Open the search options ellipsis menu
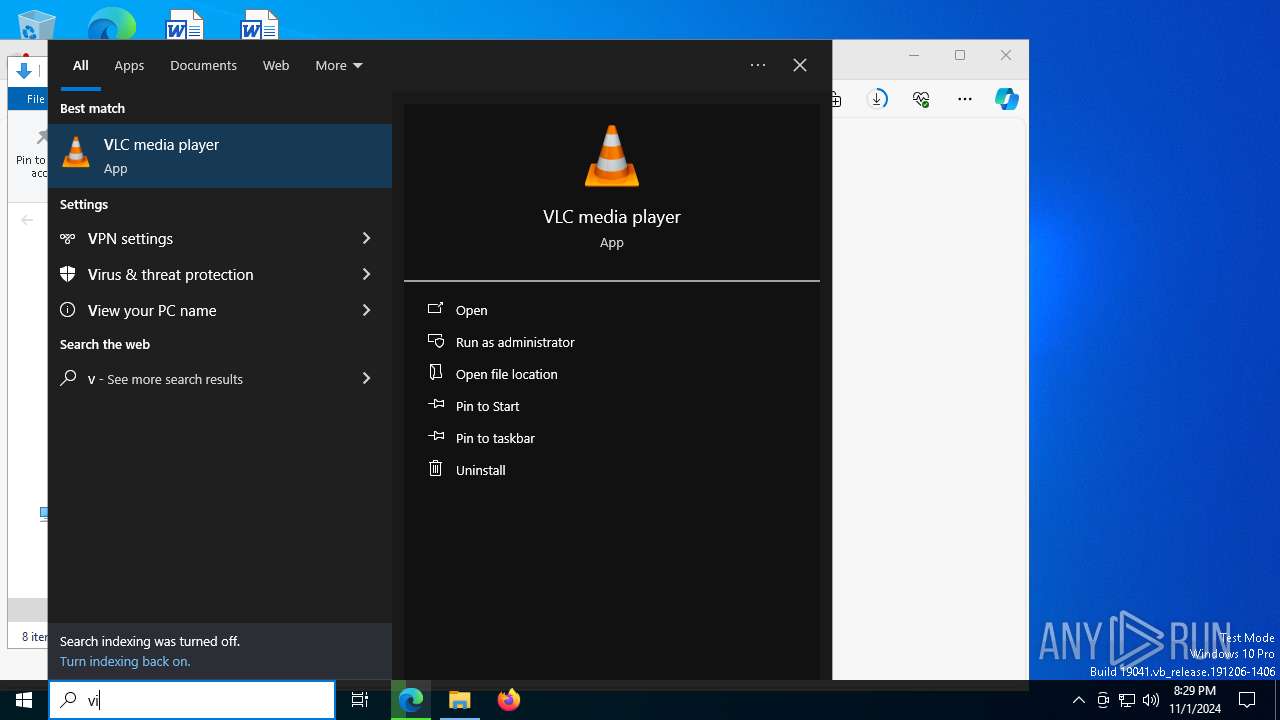 [x=758, y=65]
